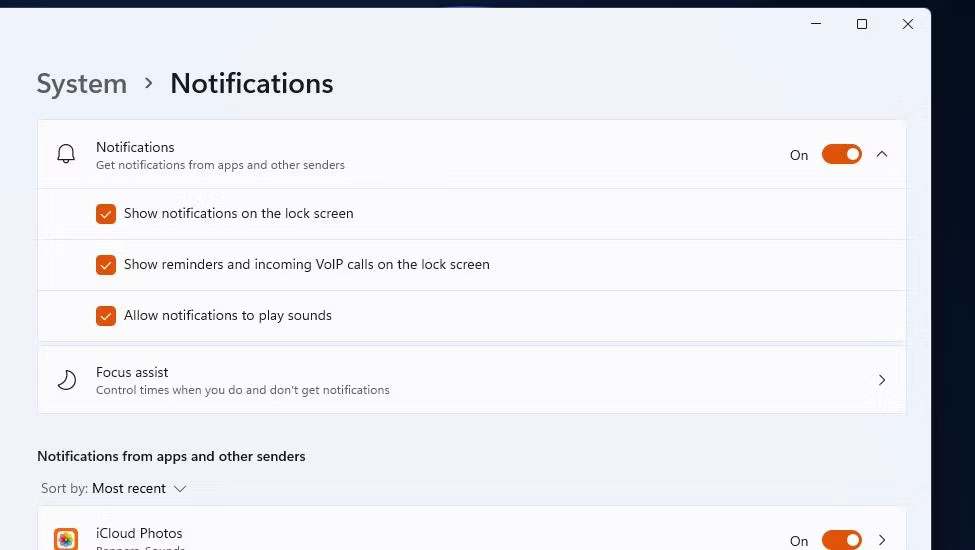975x550 pixels.
Task: Click the breadcrumb separator arrow after System
Action: coord(149,84)
